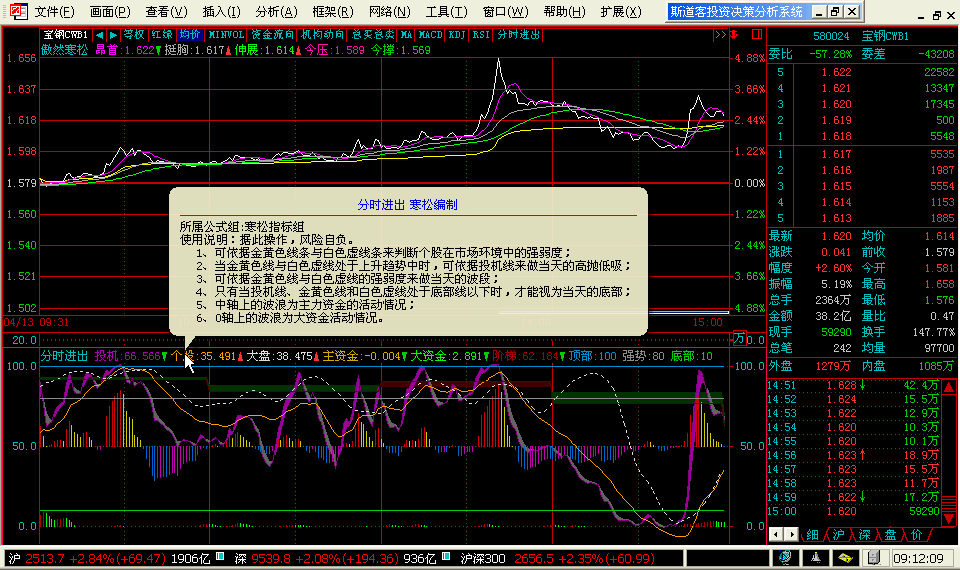This screenshot has height=570, width=960.
Task: Click left arrow beside bottom quote tabs
Action: pos(776,534)
